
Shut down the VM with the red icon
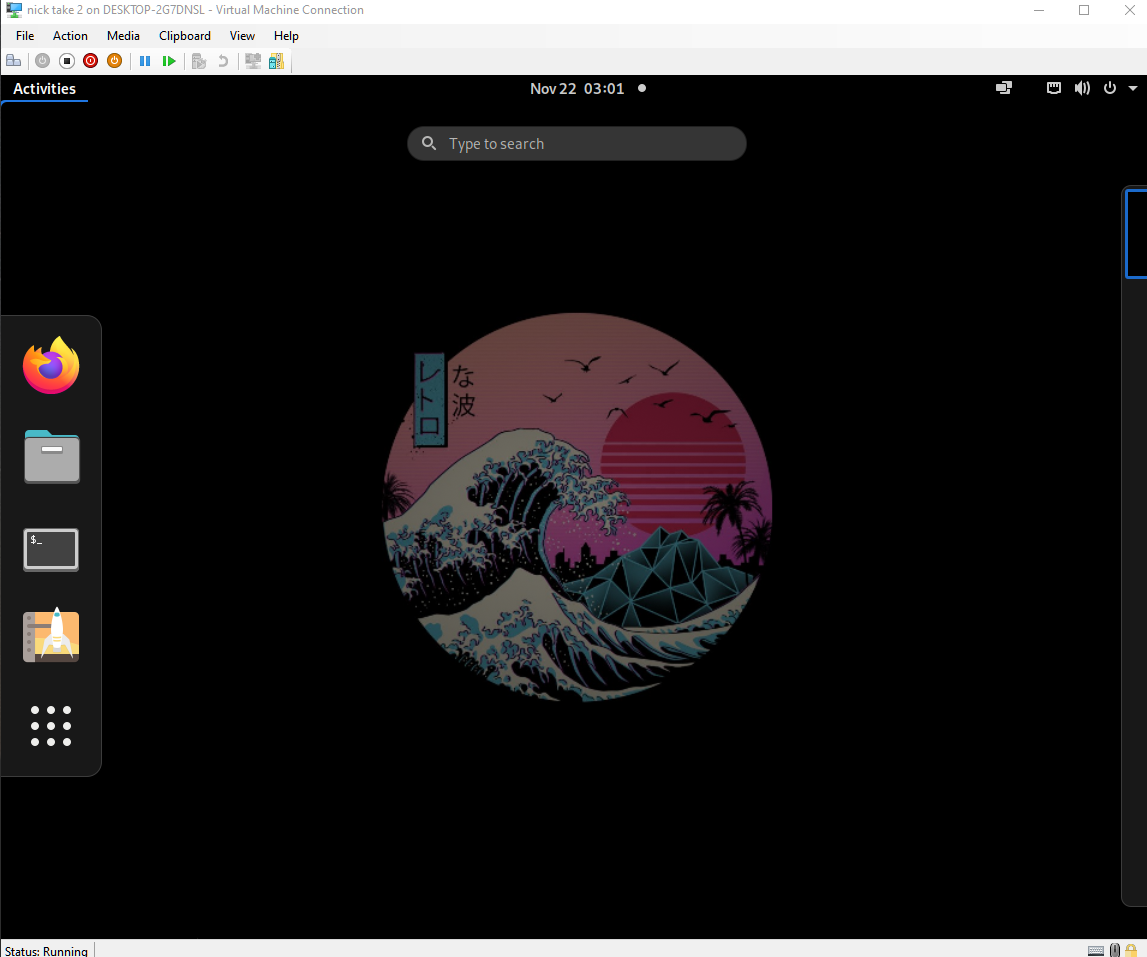(91, 61)
